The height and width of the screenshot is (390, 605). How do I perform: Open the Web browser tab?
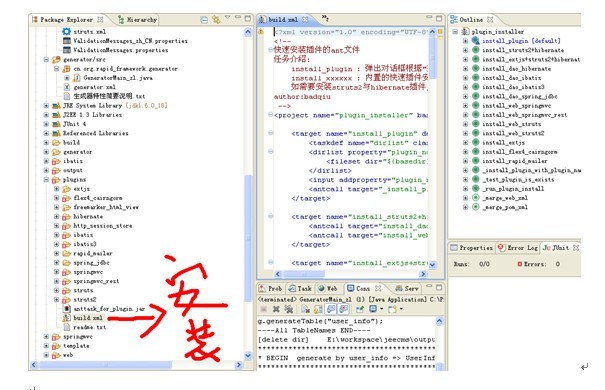tap(327, 288)
